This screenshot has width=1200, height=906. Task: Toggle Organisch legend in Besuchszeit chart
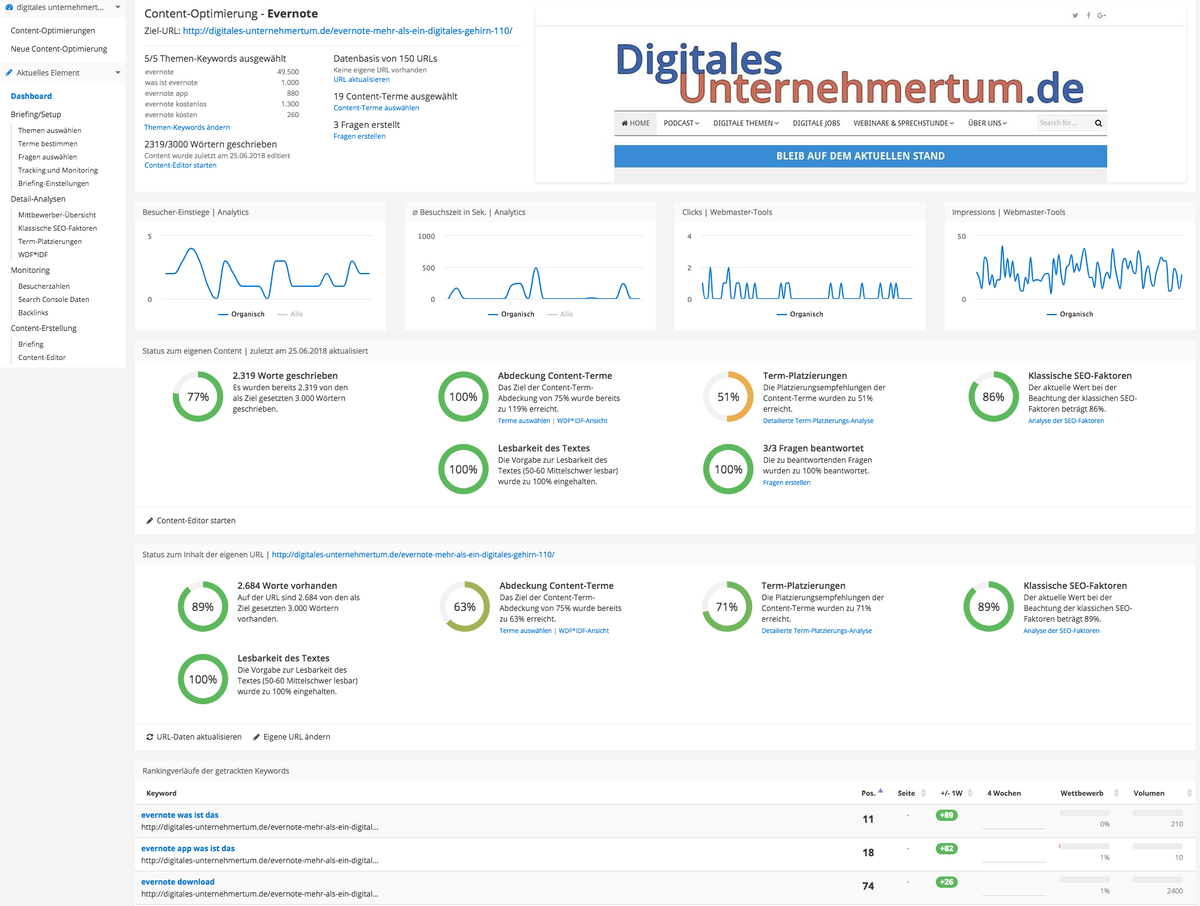click(x=511, y=314)
